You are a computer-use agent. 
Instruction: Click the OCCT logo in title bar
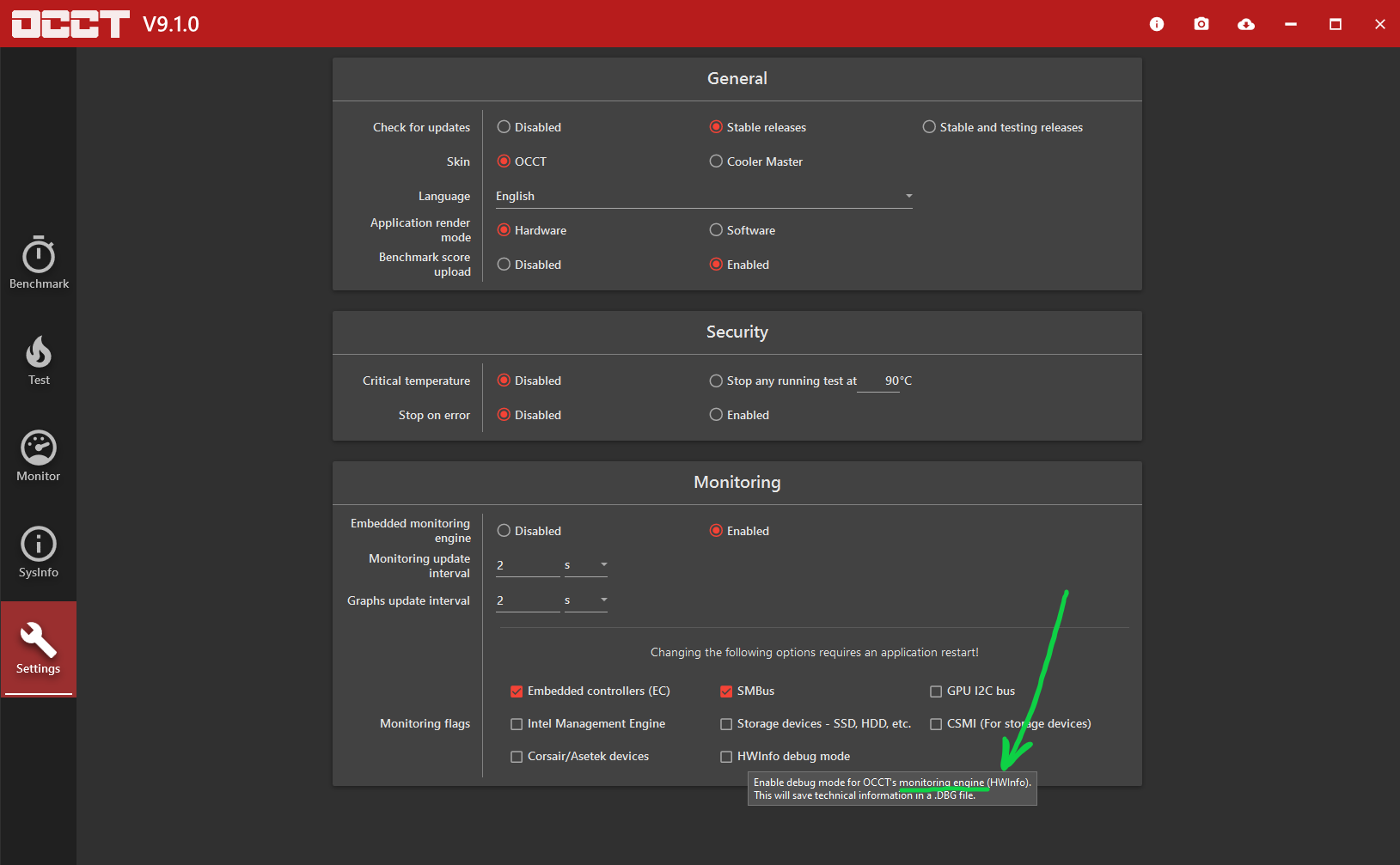click(x=70, y=24)
